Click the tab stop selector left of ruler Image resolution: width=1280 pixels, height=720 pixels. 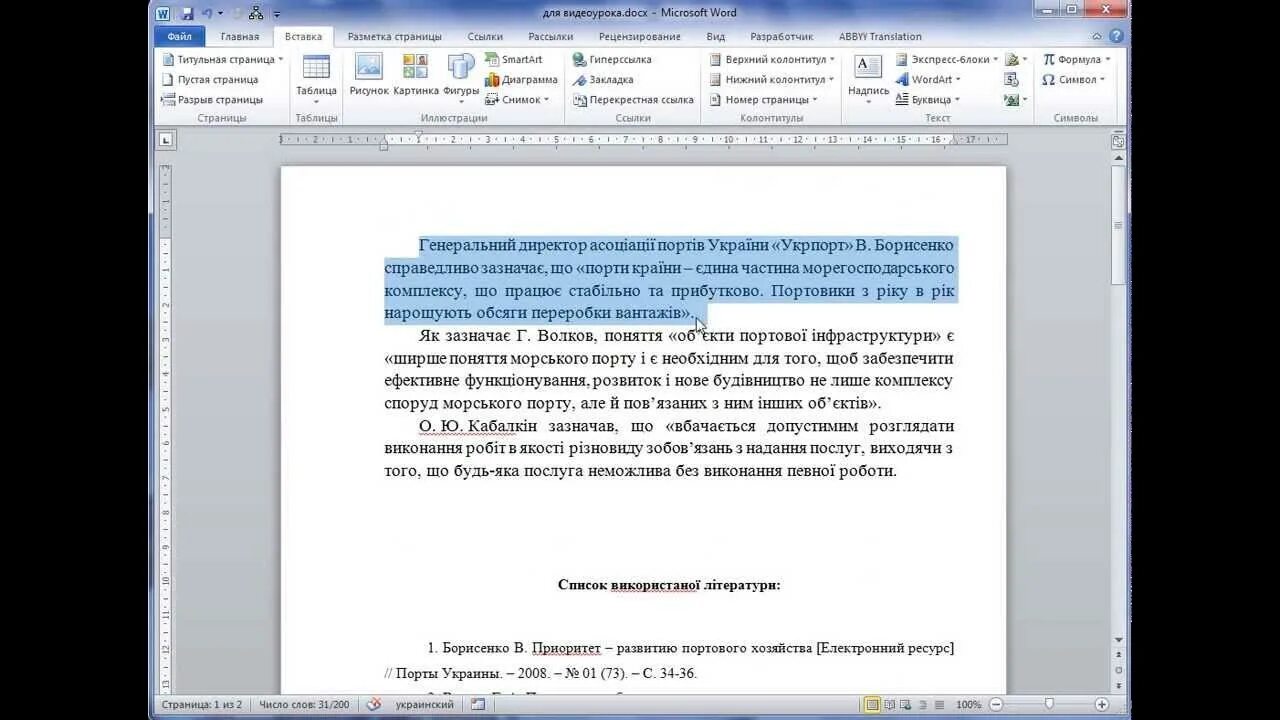click(165, 140)
